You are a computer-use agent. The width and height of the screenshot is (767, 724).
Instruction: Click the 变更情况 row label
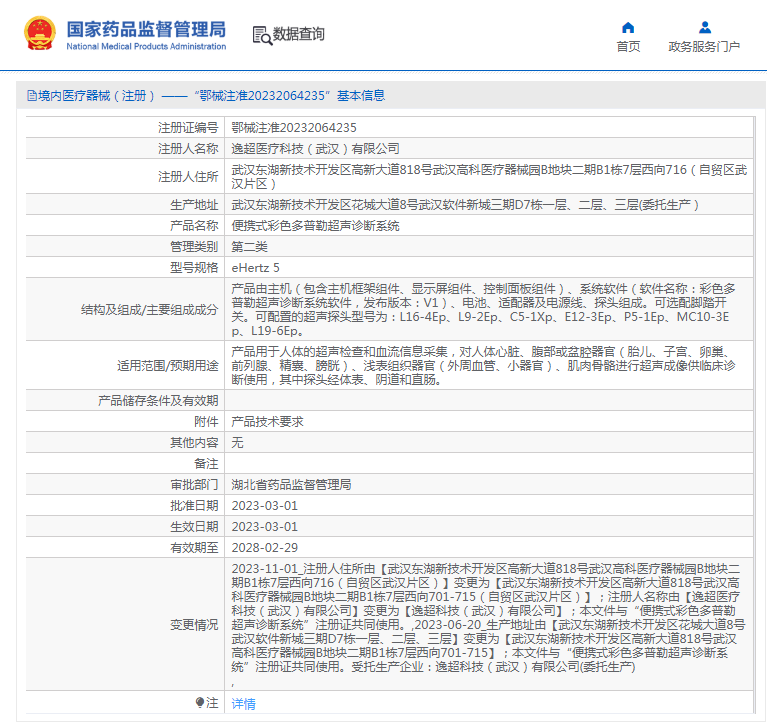coord(194,625)
